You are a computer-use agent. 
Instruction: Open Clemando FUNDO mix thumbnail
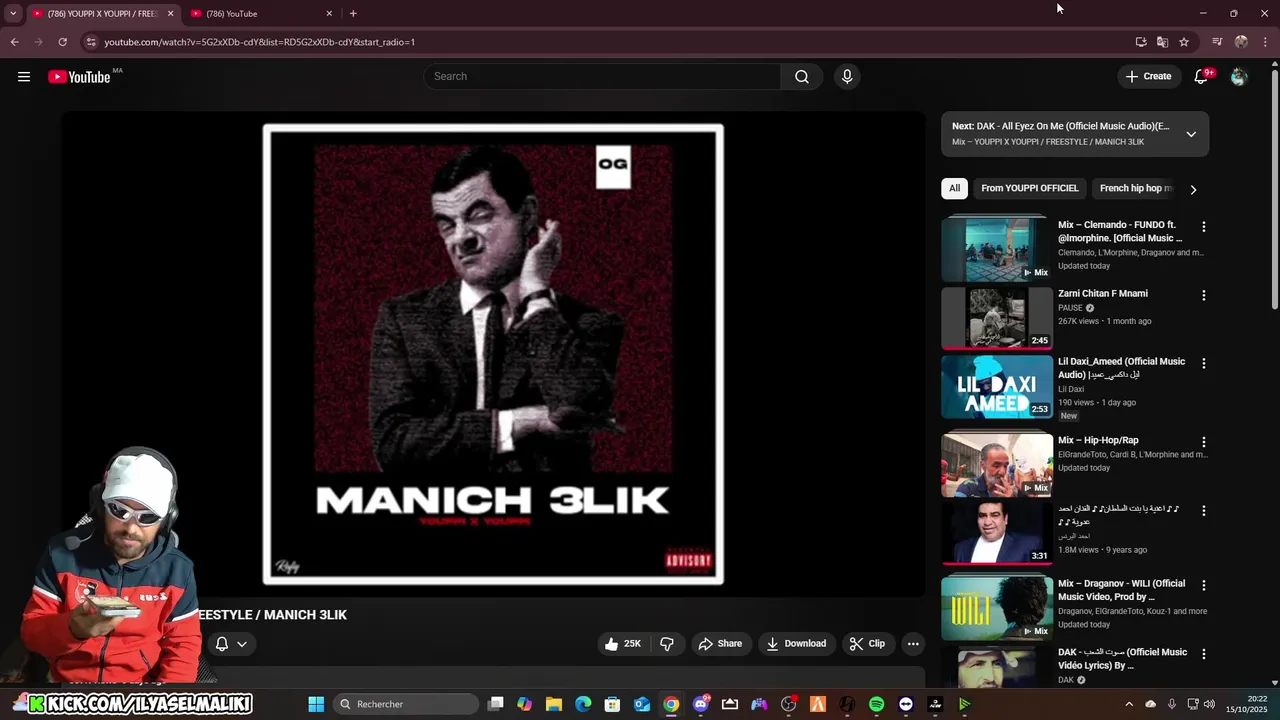pos(997,250)
